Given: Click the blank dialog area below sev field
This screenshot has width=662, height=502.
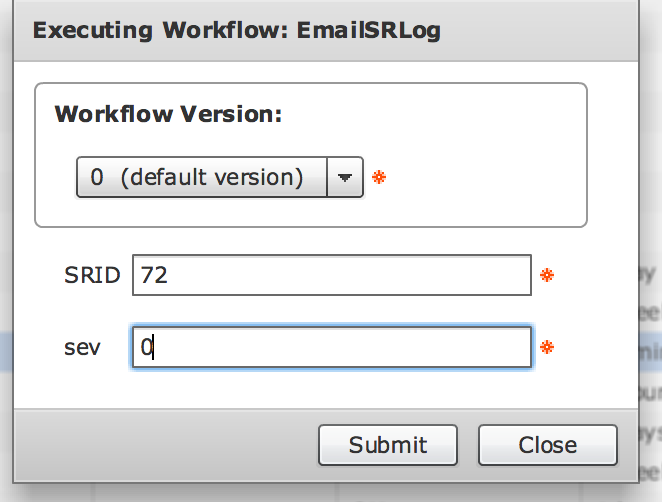Looking at the screenshot, I should (x=326, y=388).
